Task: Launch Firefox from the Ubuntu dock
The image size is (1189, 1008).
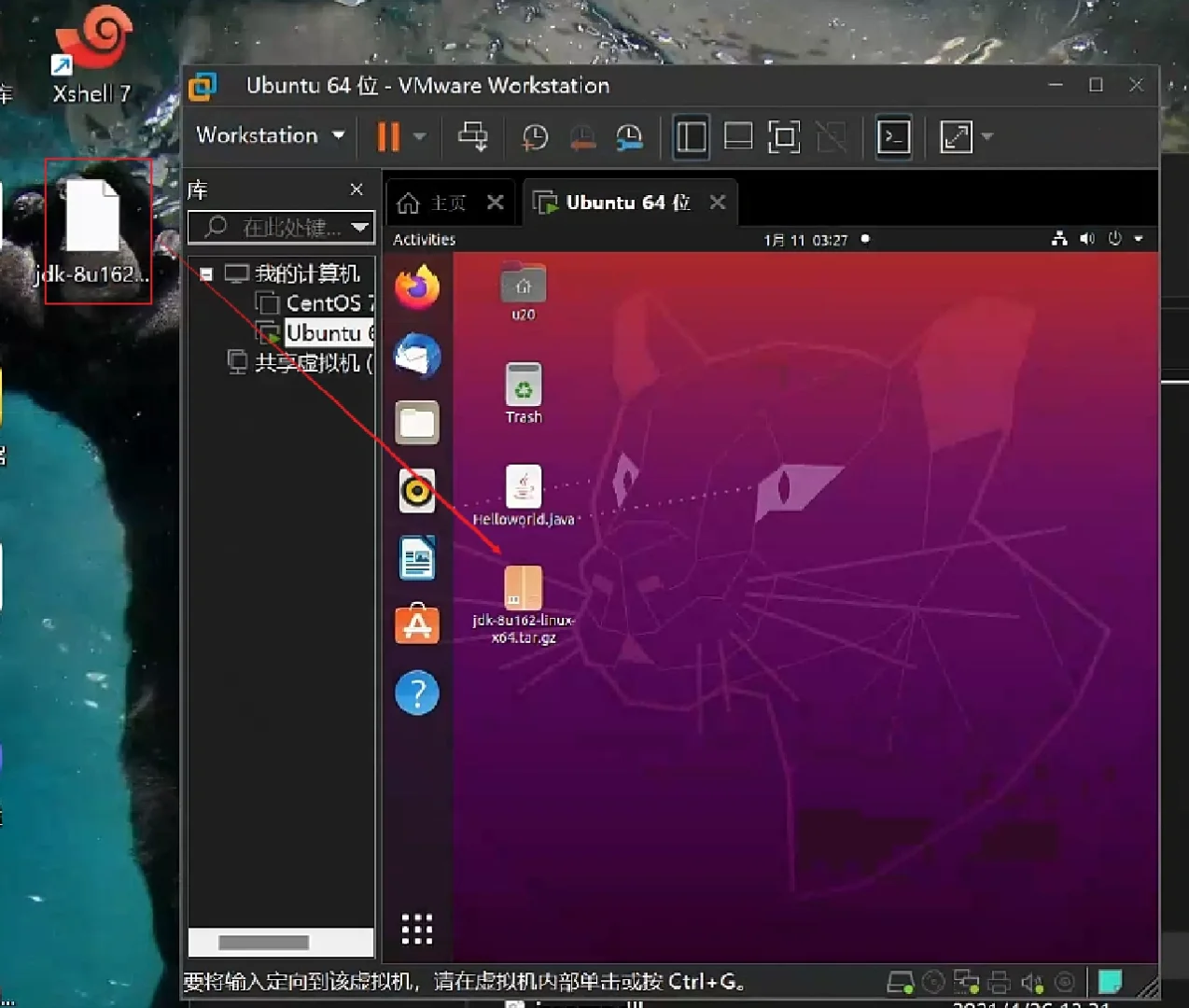Action: [417, 287]
